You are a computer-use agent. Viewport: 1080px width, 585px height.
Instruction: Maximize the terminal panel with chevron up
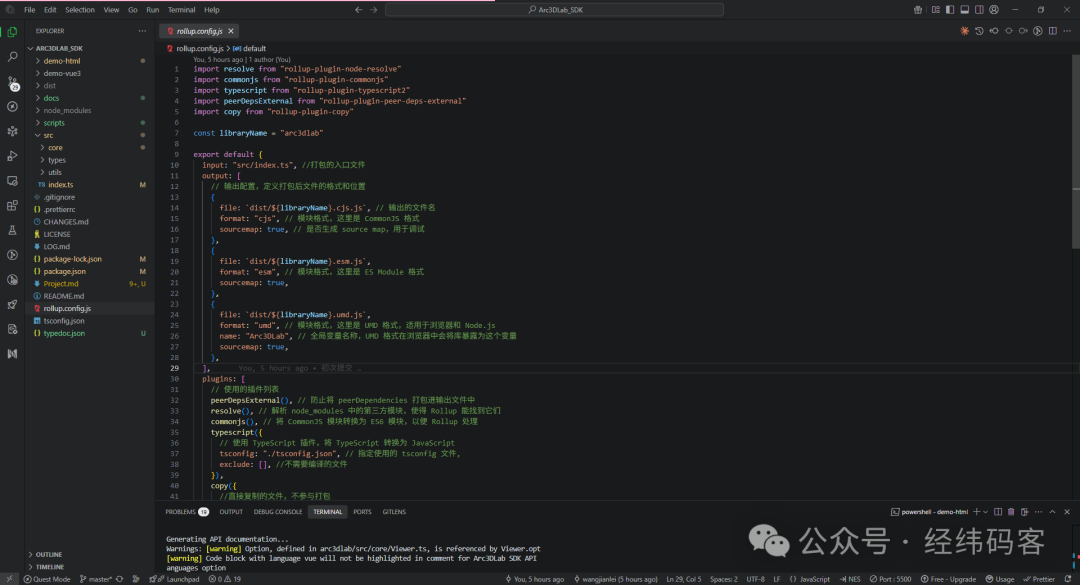coord(1052,512)
